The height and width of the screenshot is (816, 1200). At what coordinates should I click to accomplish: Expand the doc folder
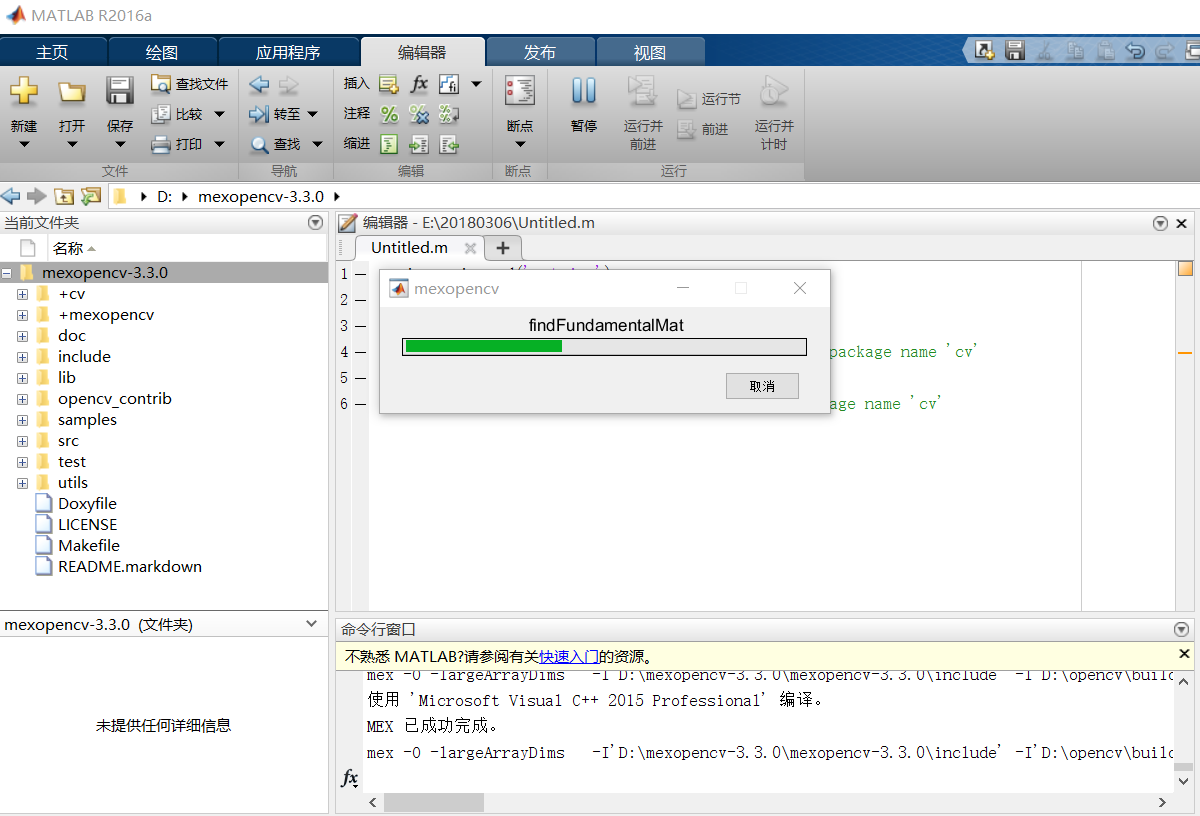click(x=22, y=336)
